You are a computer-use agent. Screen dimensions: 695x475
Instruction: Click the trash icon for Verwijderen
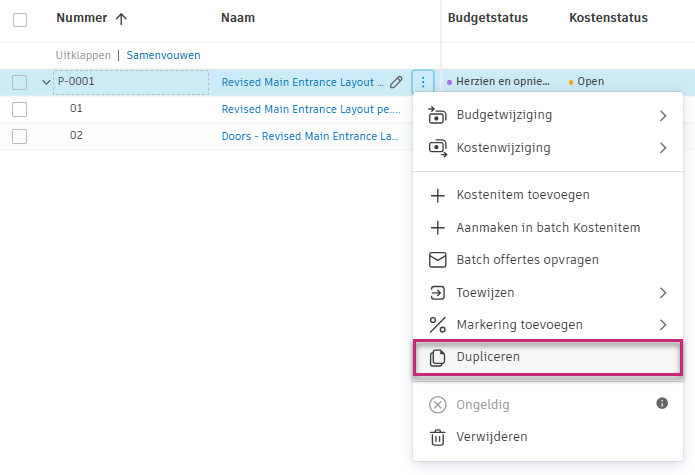(x=437, y=437)
